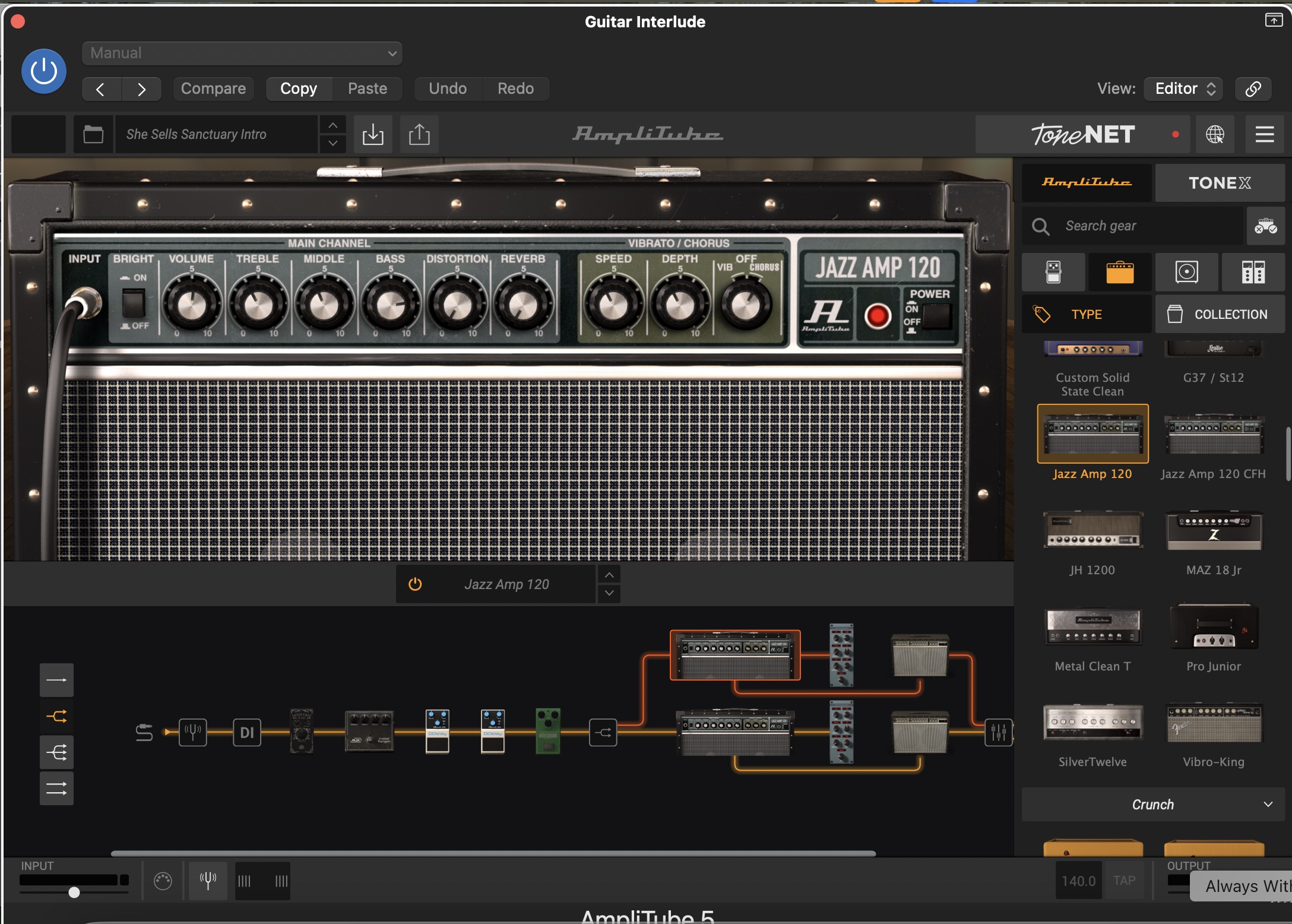Viewport: 1292px width, 924px height.
Task: Select the stomp pedal category icon
Action: pos(1053,272)
